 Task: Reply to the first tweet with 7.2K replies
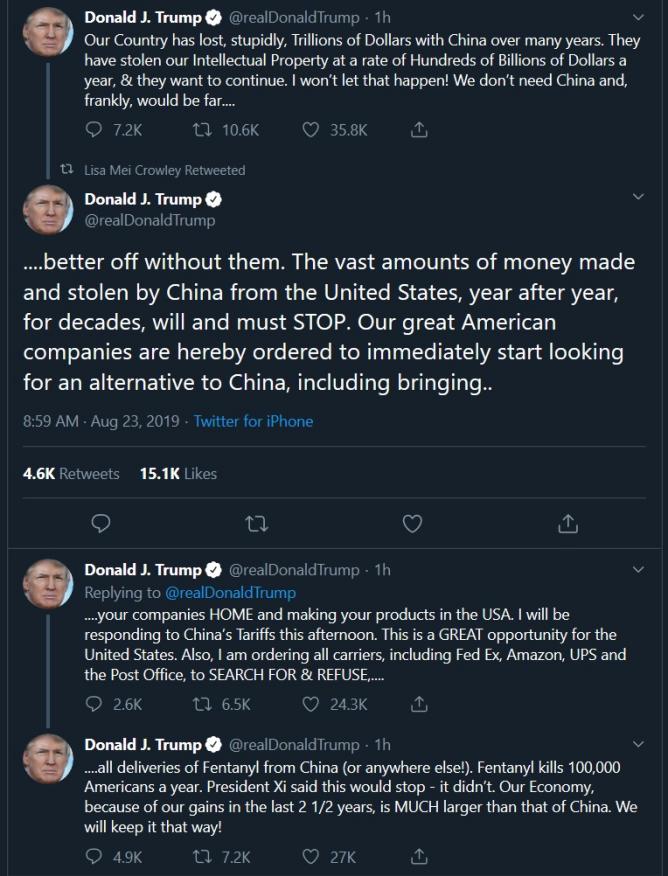tap(95, 130)
